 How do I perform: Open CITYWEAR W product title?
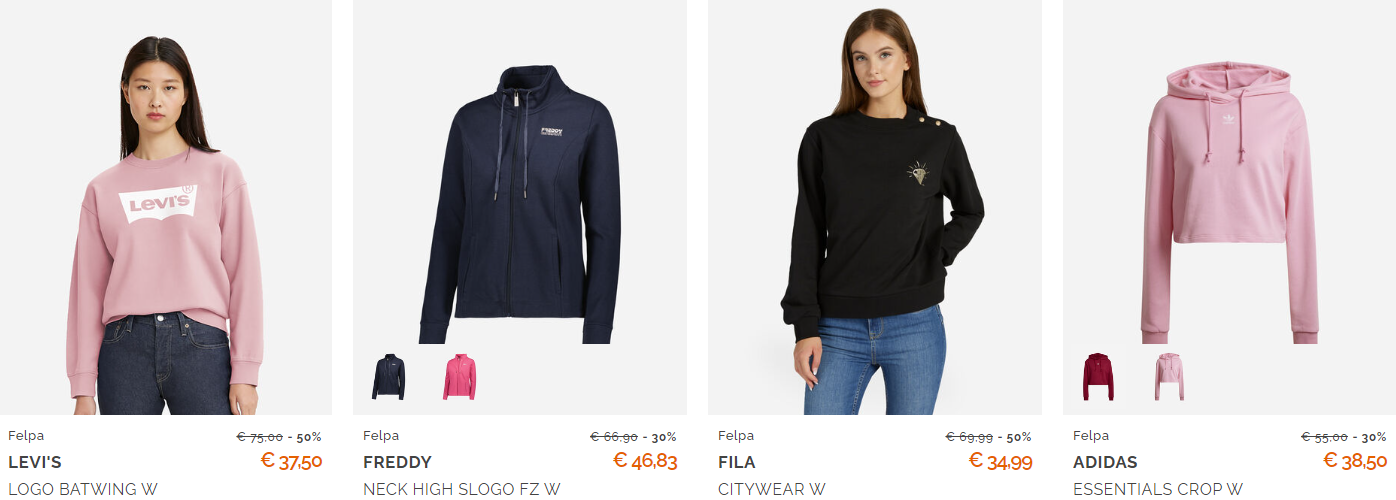(x=772, y=489)
